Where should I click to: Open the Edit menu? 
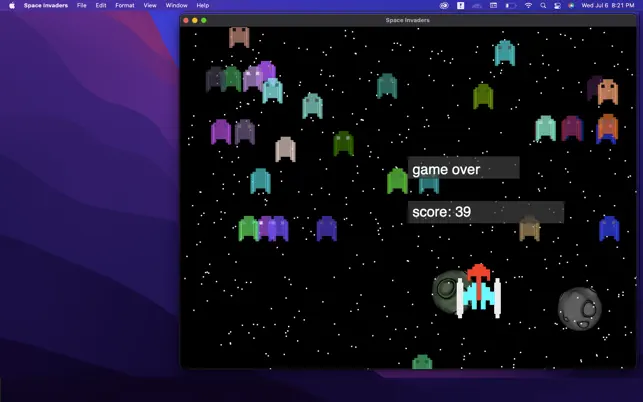pyautogui.click(x=101, y=5)
